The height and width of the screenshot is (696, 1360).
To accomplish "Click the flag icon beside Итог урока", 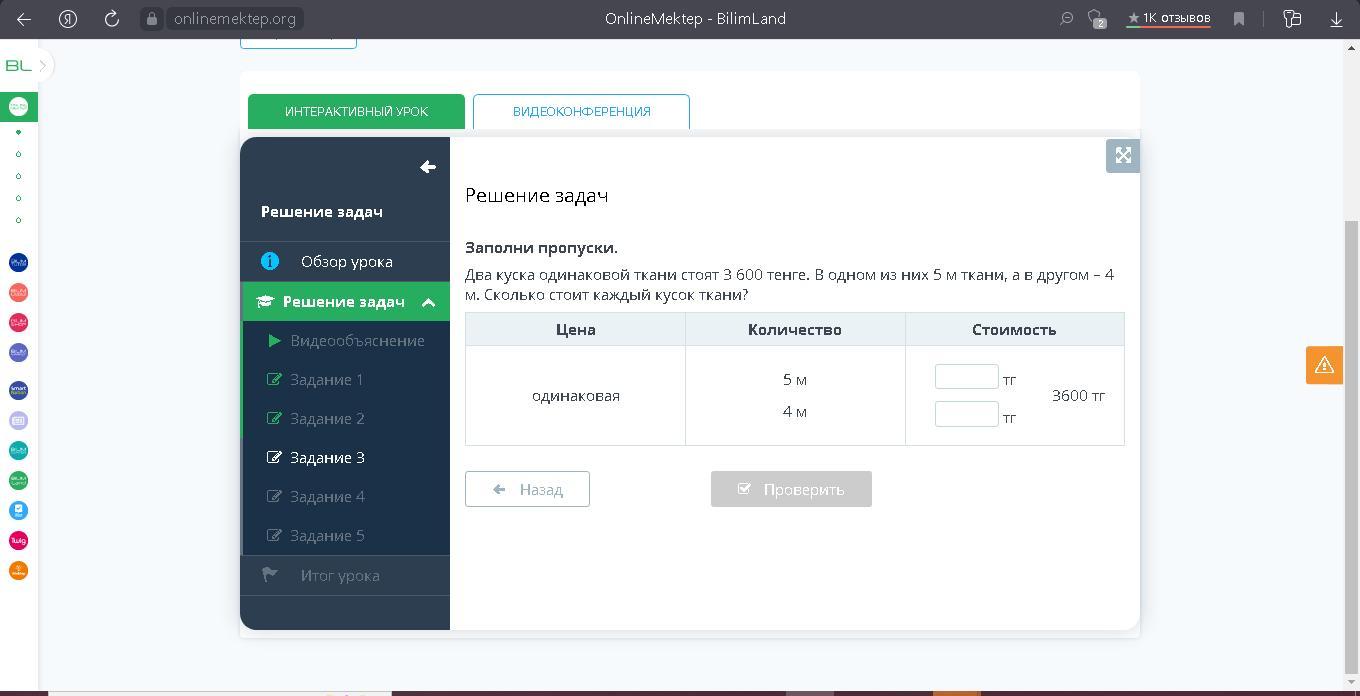I will click(x=269, y=575).
